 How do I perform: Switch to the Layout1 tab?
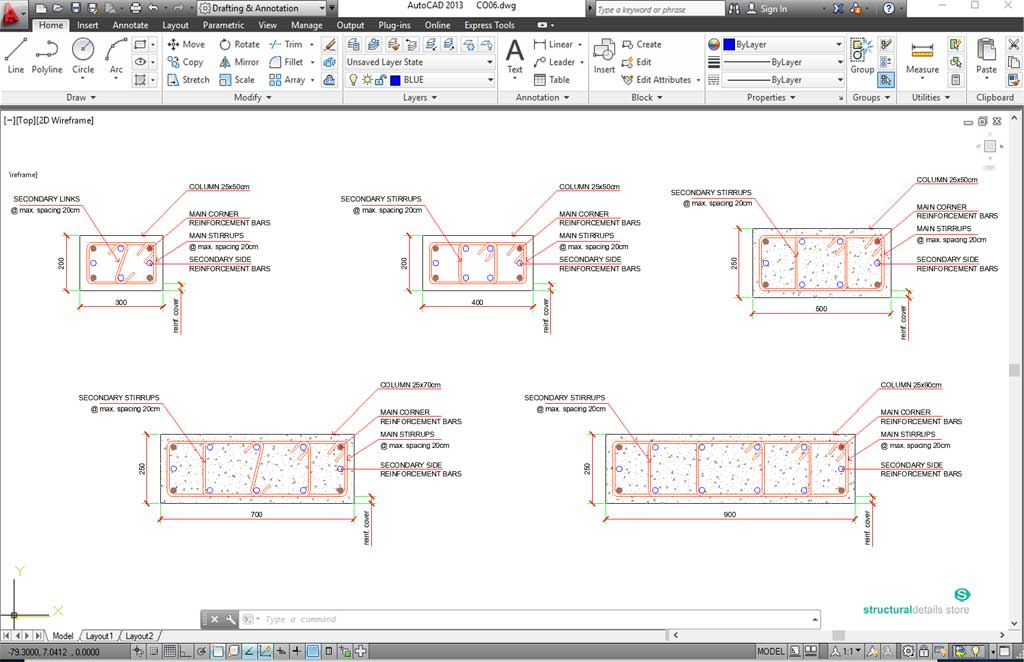pyautogui.click(x=99, y=635)
